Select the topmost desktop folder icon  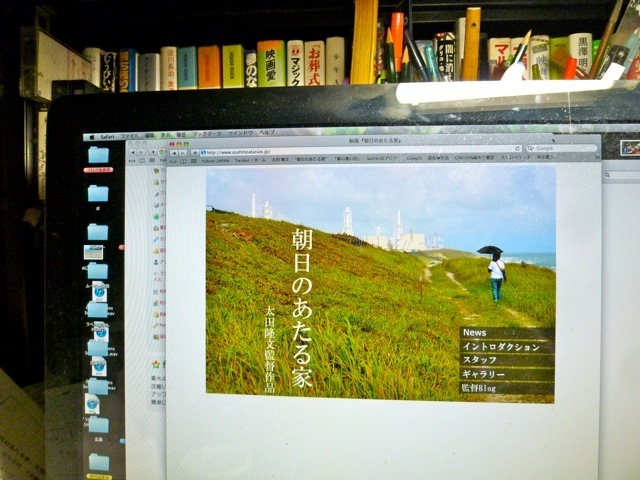98,156
